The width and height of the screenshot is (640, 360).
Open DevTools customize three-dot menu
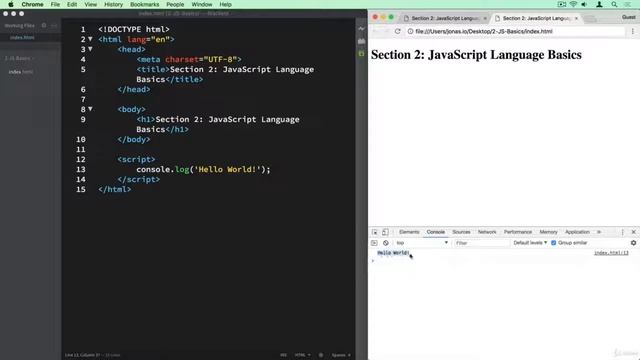click(x=622, y=232)
